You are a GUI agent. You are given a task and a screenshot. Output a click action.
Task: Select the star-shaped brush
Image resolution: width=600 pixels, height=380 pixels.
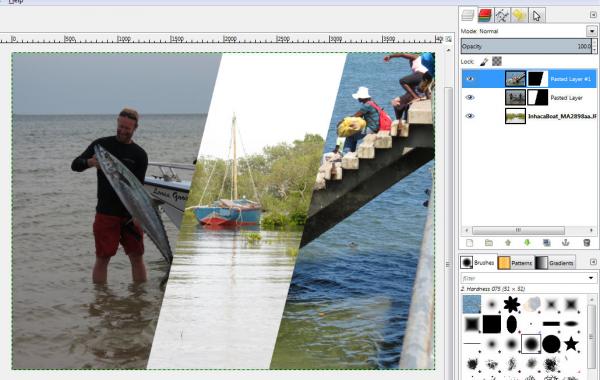tap(571, 344)
